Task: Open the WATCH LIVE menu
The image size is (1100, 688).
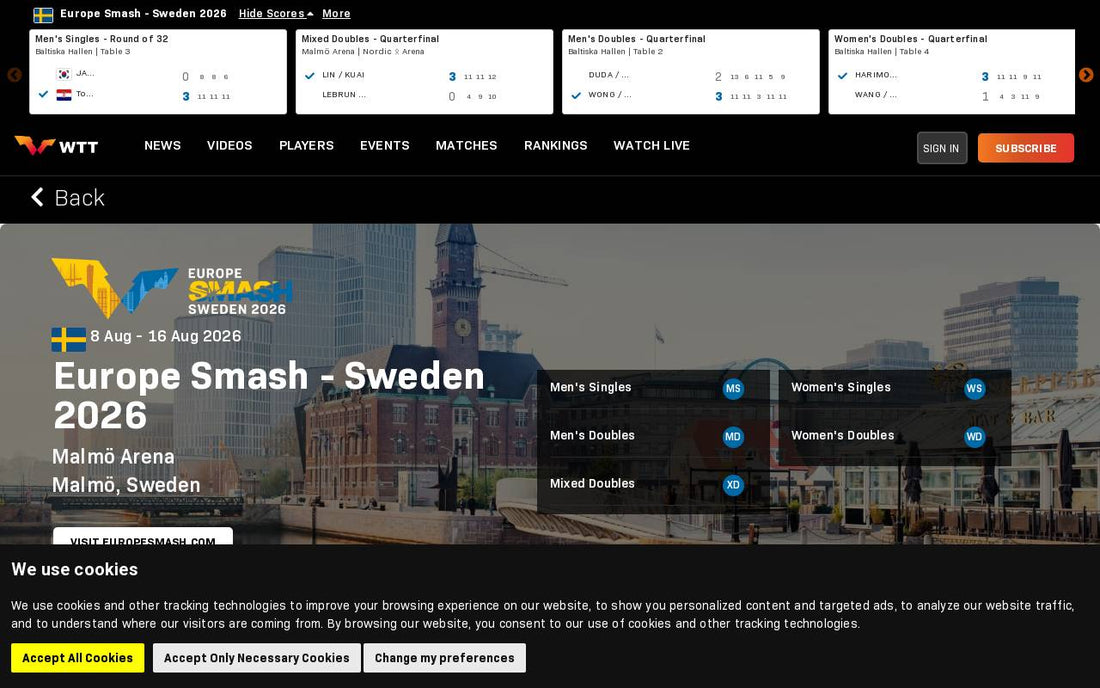Action: [x=652, y=145]
